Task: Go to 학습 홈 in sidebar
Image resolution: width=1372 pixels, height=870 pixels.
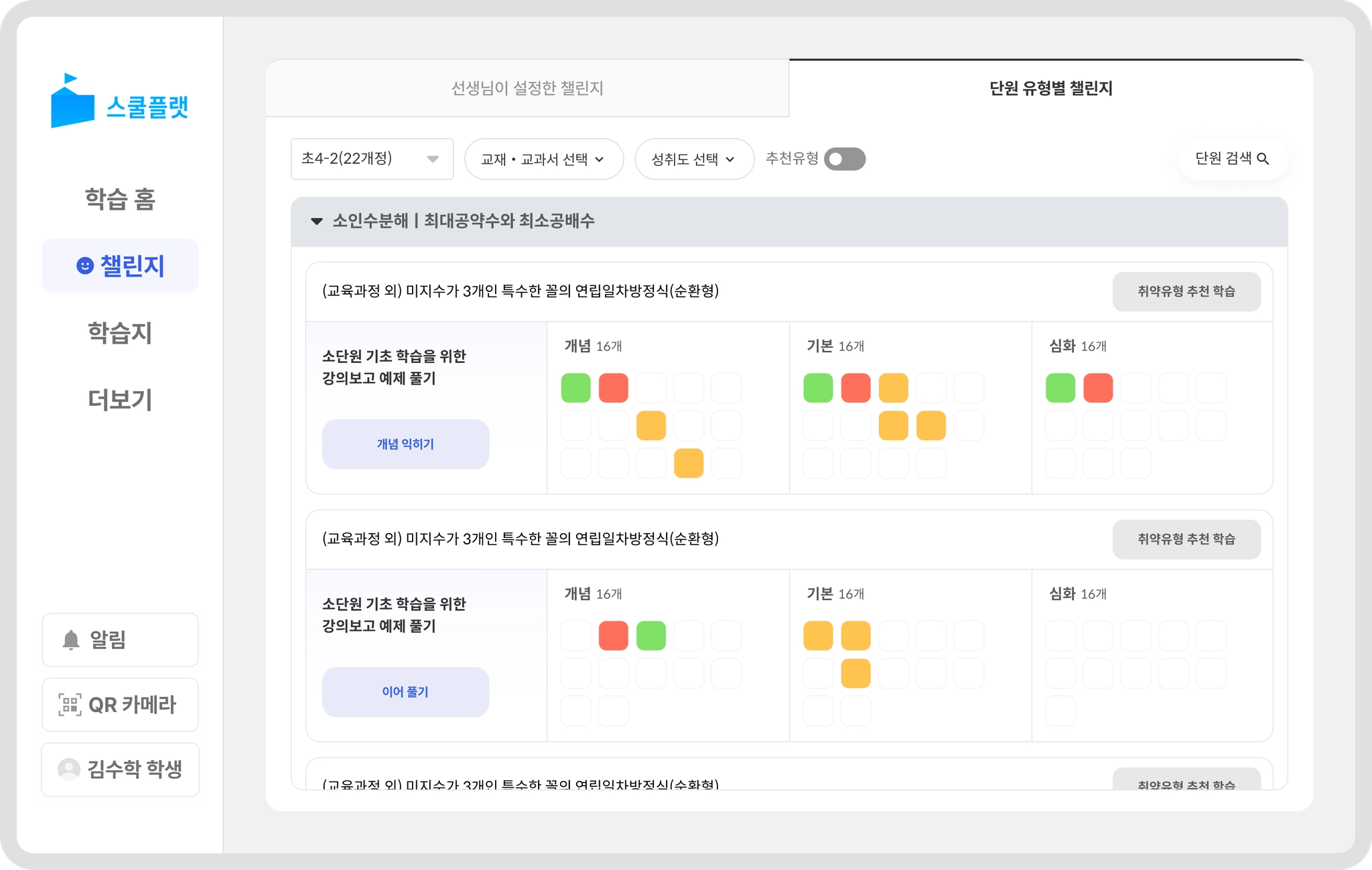Action: [120, 199]
